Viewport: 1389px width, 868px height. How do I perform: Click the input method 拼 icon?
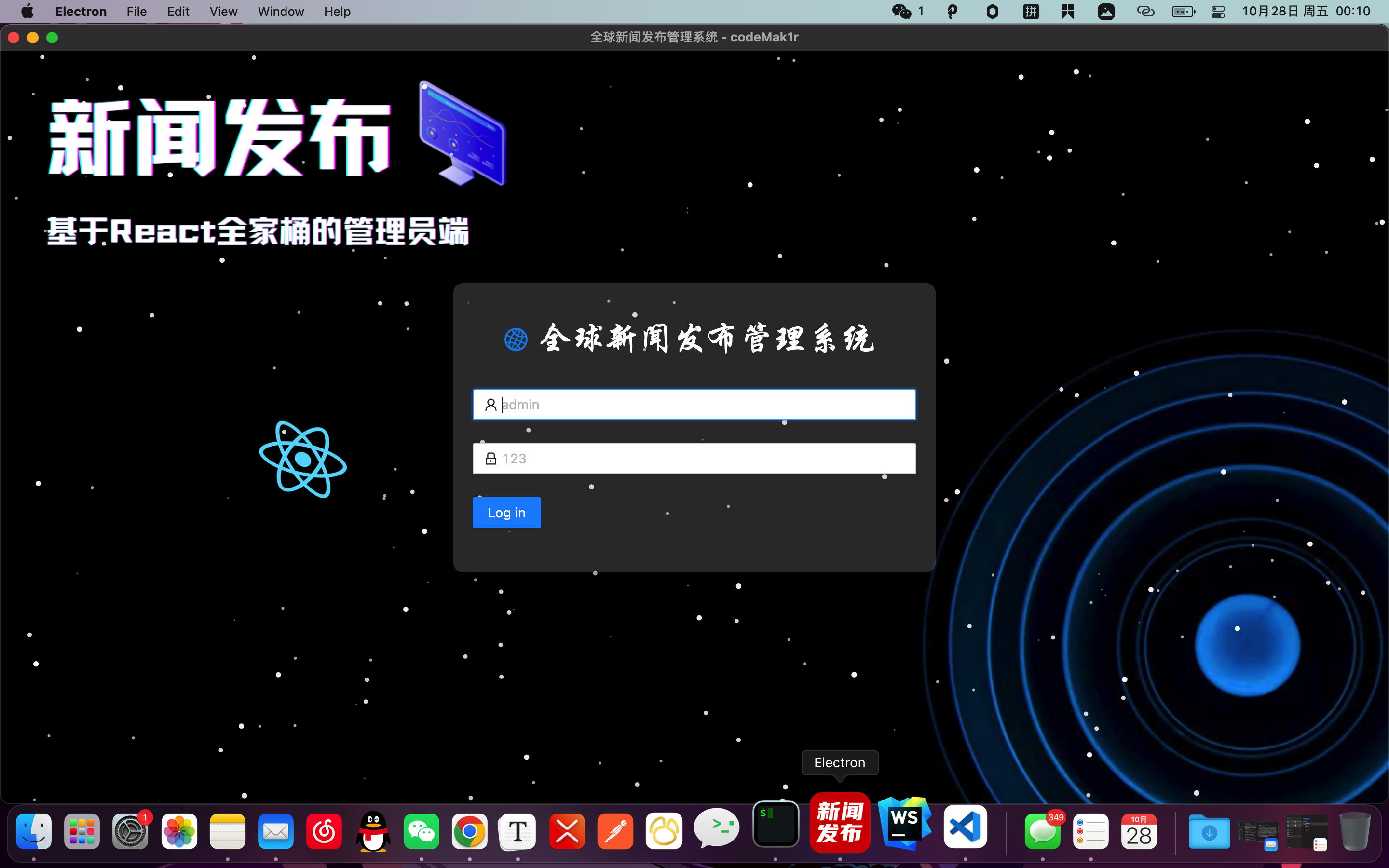(1031, 12)
